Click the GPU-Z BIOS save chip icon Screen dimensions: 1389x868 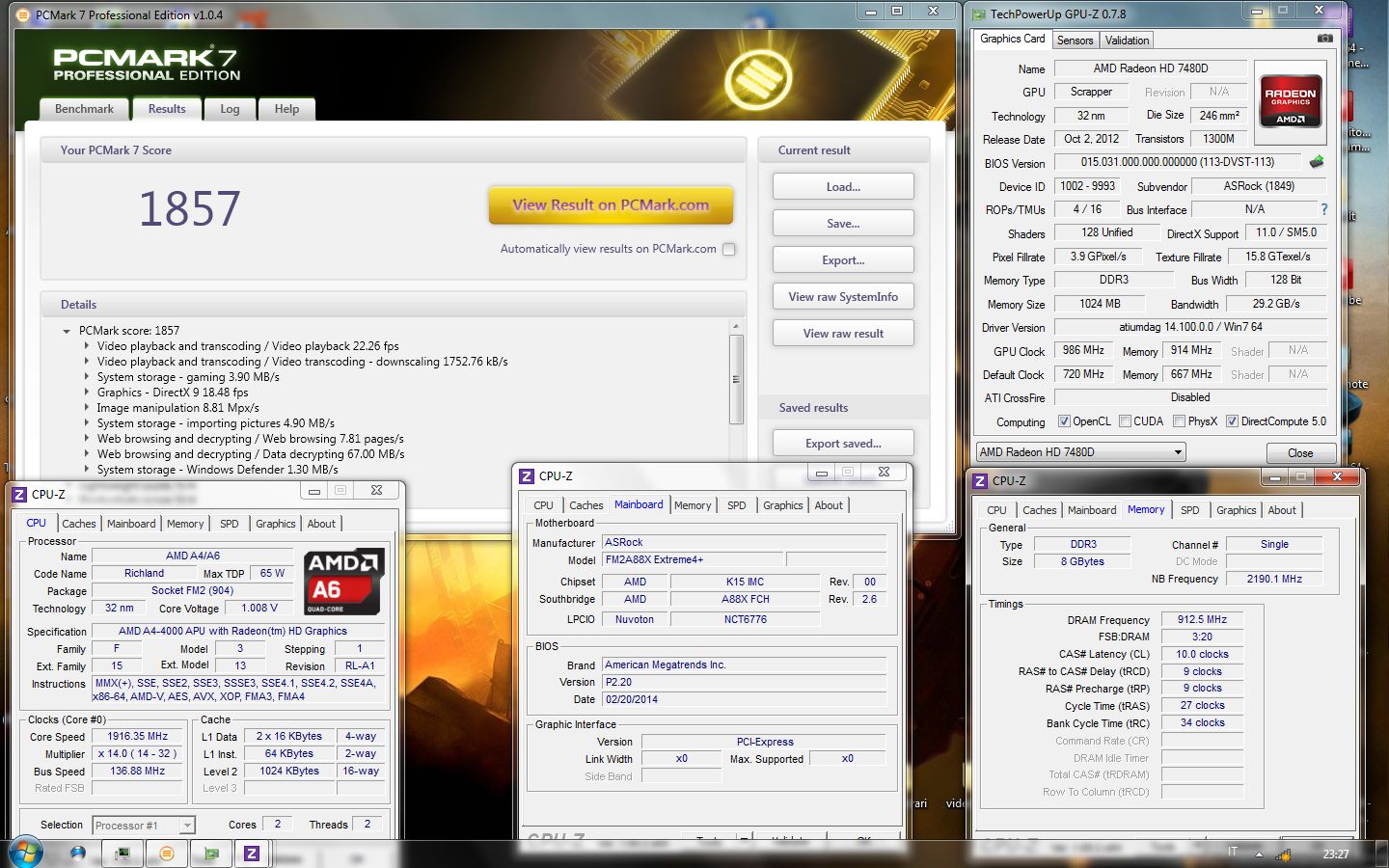tap(1317, 162)
